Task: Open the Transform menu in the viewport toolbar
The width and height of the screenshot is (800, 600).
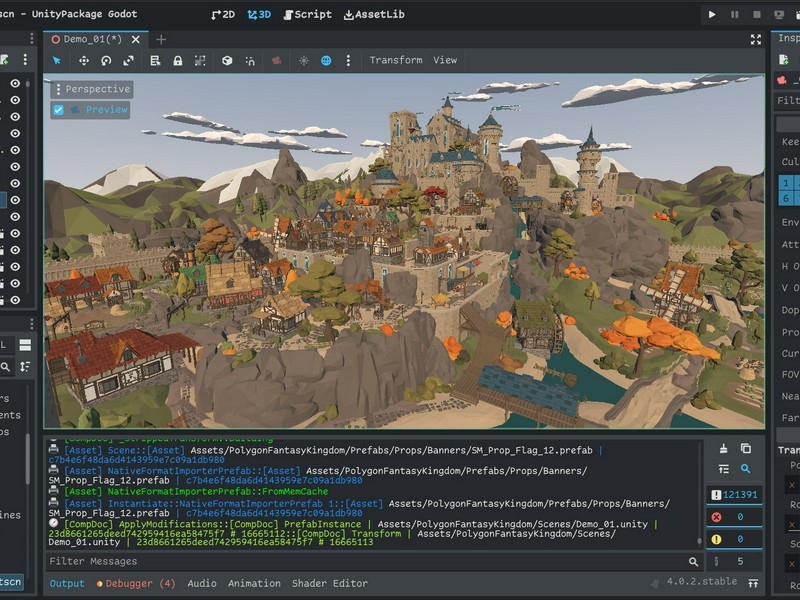Action: click(x=395, y=60)
